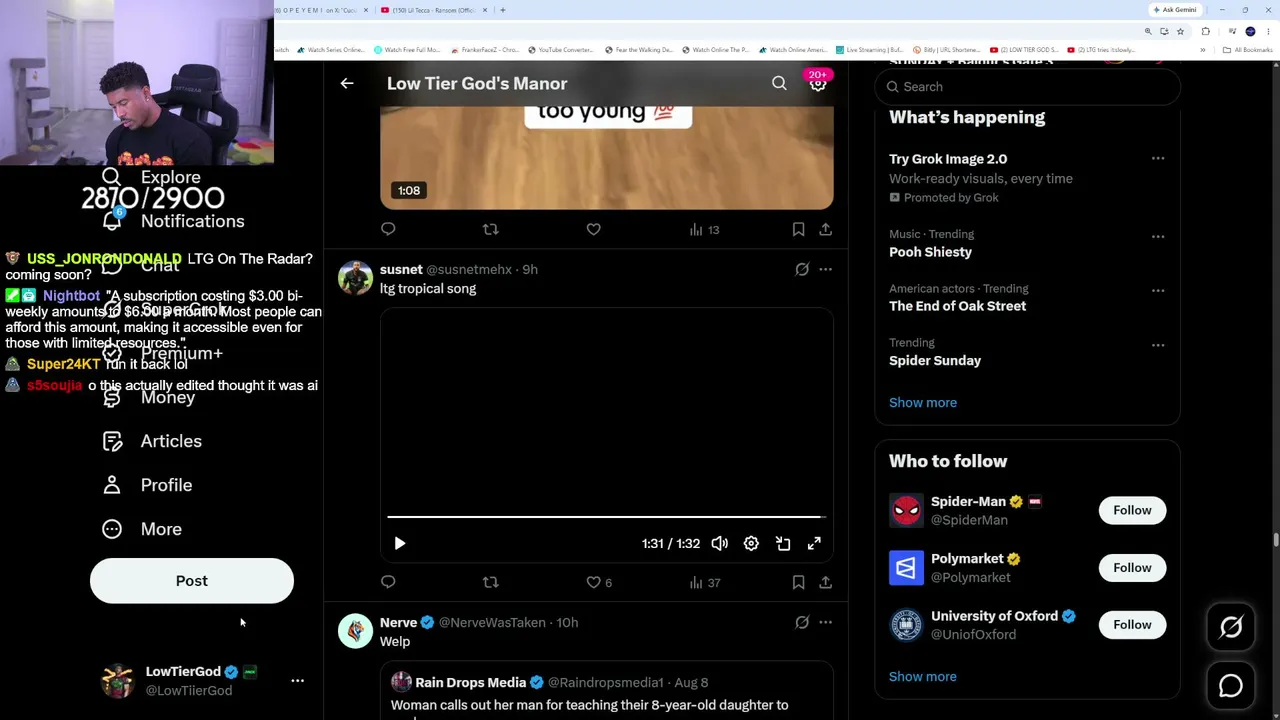Open Spider-Man profile avatar
Screen dimensions: 1280x720
point(906,510)
